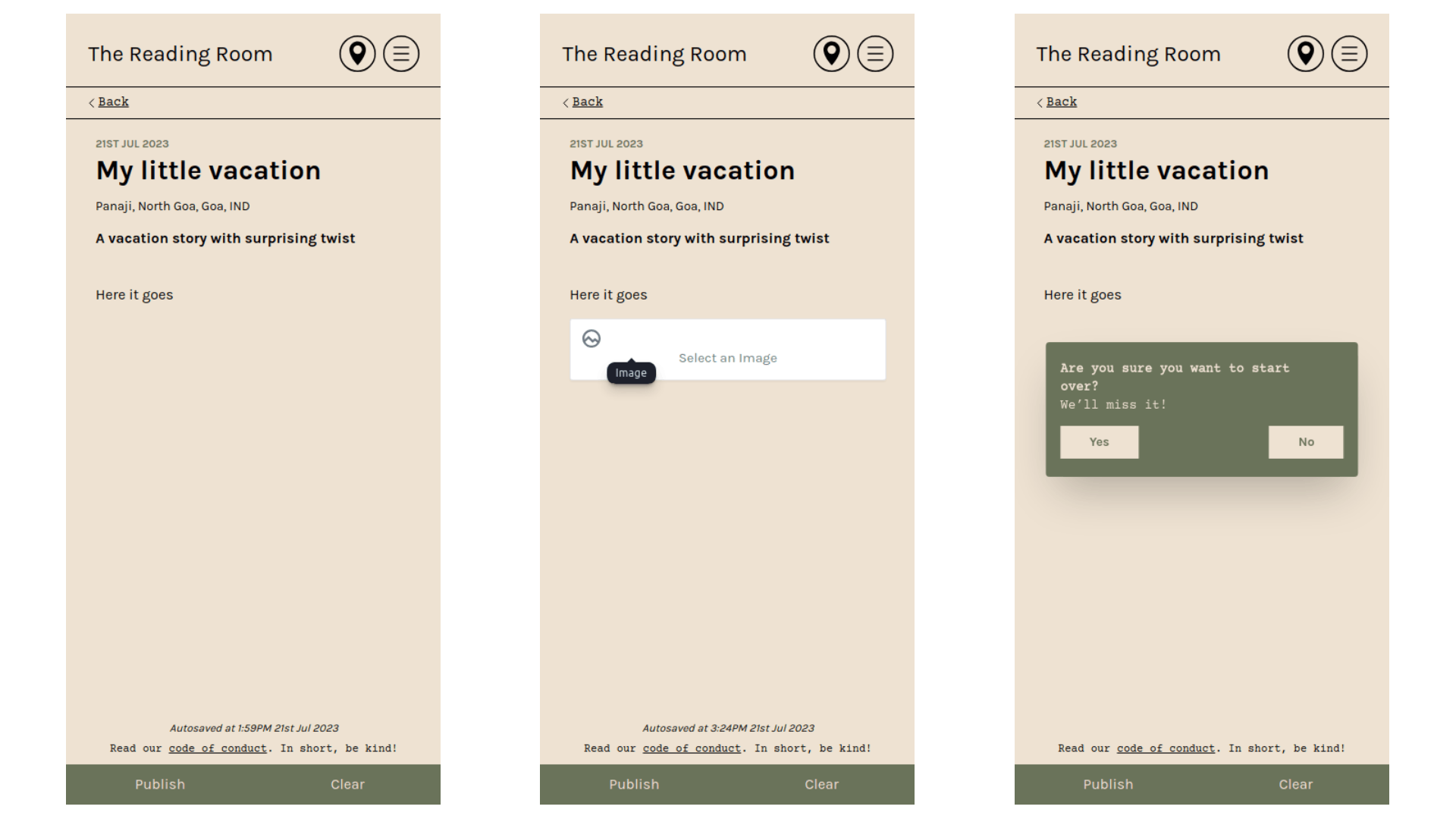Click the location pin icon on second screen
Image resolution: width=1456 pixels, height=819 pixels.
831,53
